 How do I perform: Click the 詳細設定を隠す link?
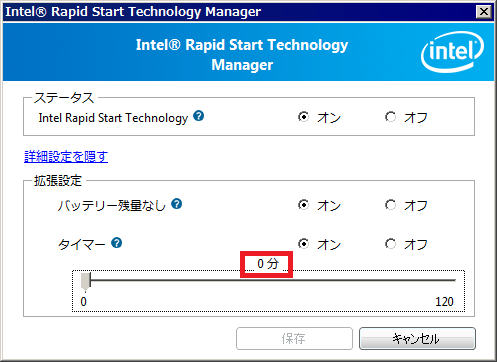pyautogui.click(x=66, y=156)
